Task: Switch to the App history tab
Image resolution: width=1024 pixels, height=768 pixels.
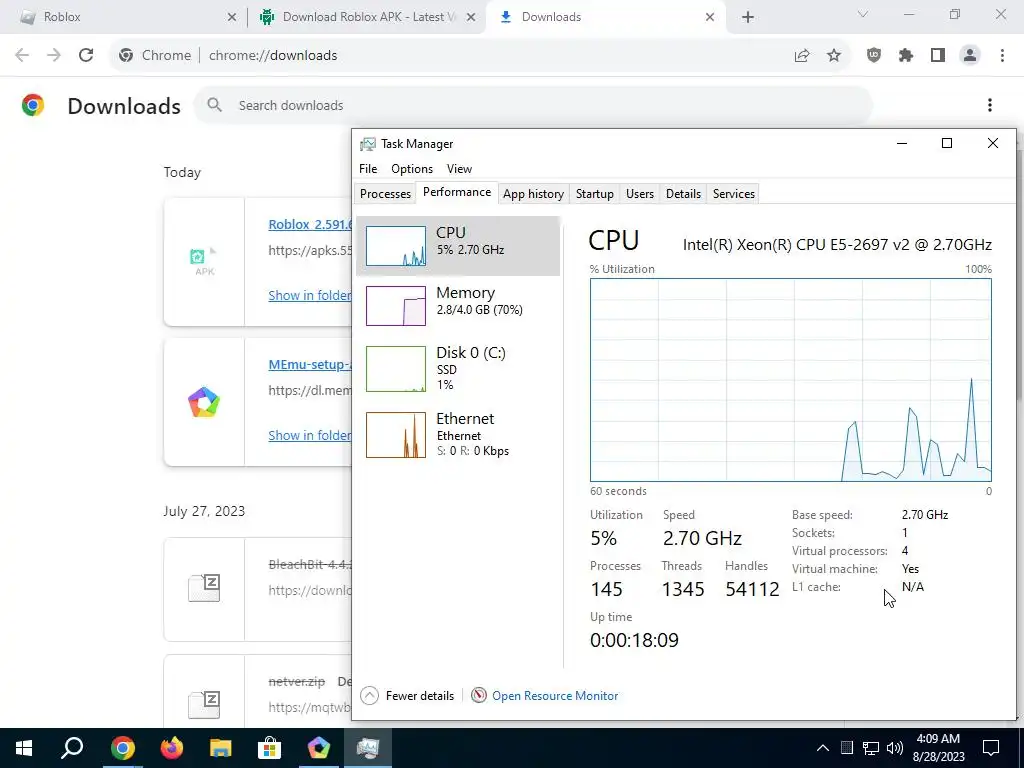Action: (x=534, y=194)
